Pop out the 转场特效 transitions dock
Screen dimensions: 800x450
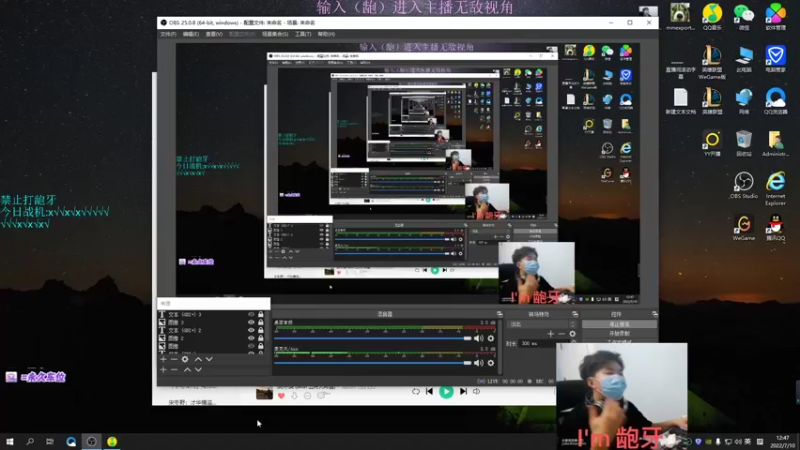click(575, 314)
